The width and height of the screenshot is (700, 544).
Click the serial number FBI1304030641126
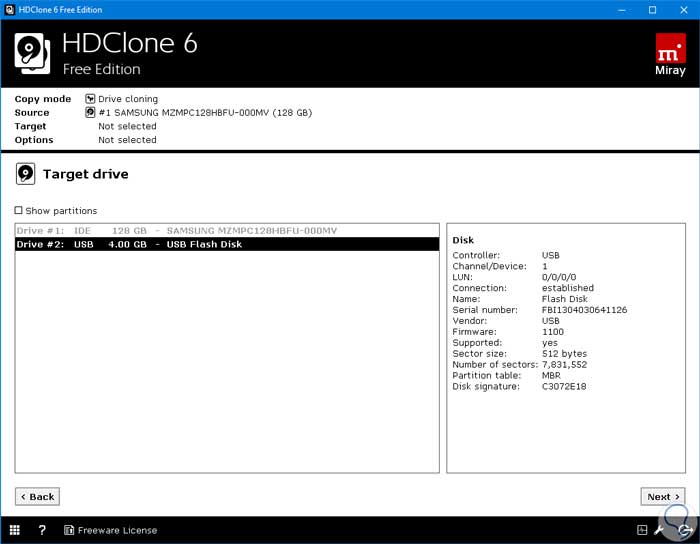point(584,310)
